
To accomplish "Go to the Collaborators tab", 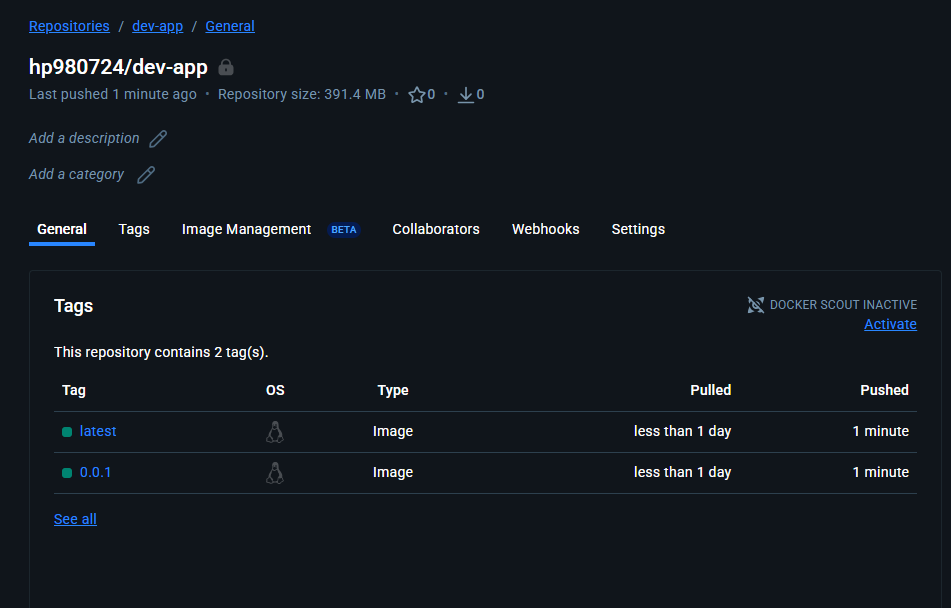I will [436, 229].
